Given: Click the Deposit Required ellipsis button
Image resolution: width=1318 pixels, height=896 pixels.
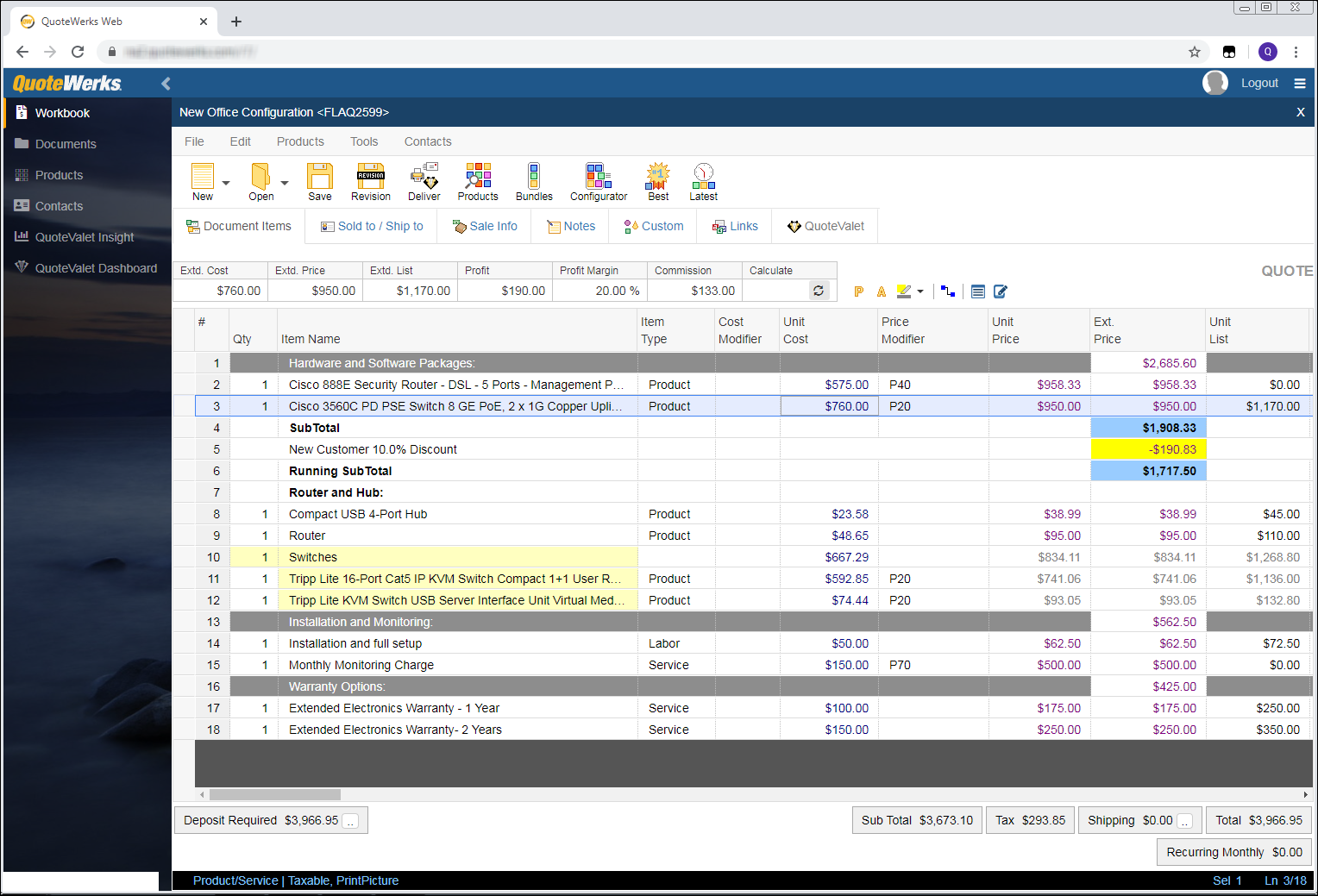Looking at the screenshot, I should pos(351,821).
